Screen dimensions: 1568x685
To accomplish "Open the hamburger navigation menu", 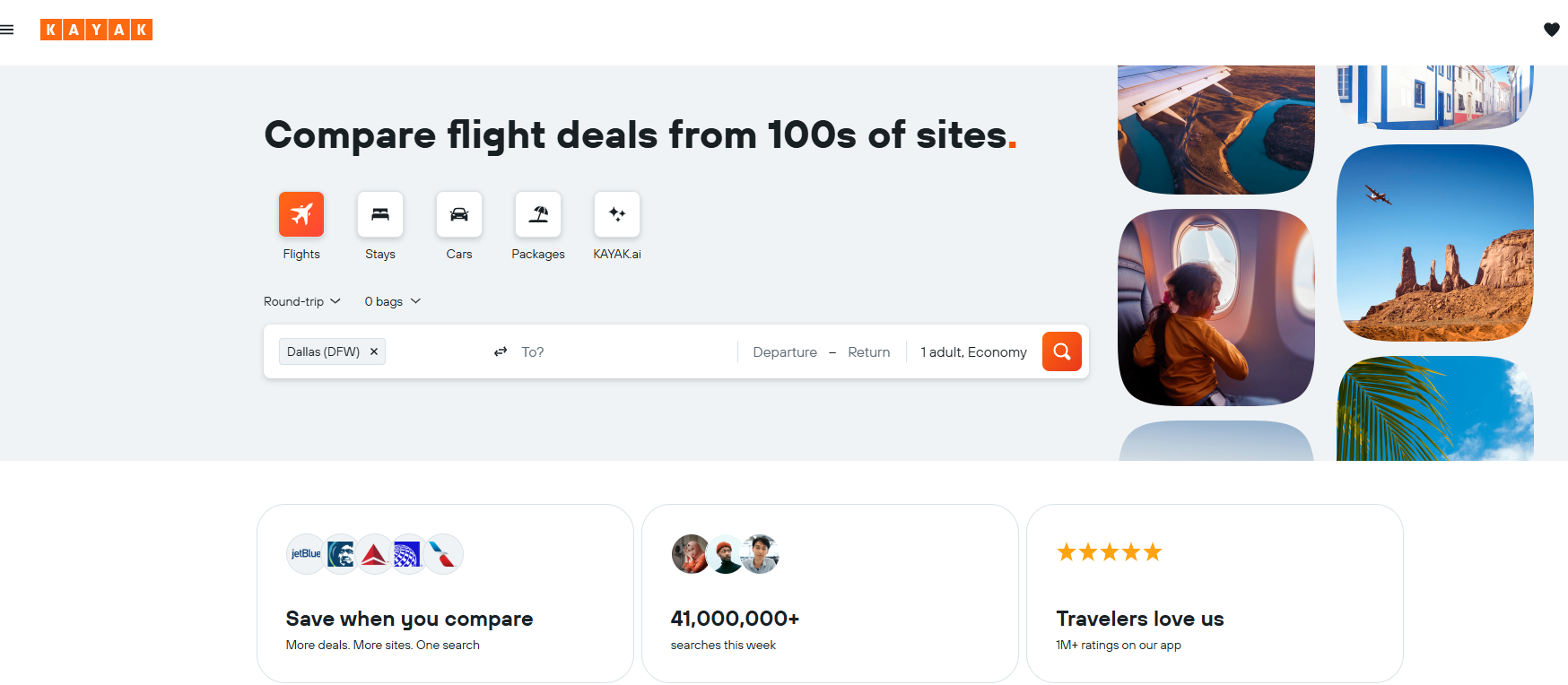I will tap(7, 30).
